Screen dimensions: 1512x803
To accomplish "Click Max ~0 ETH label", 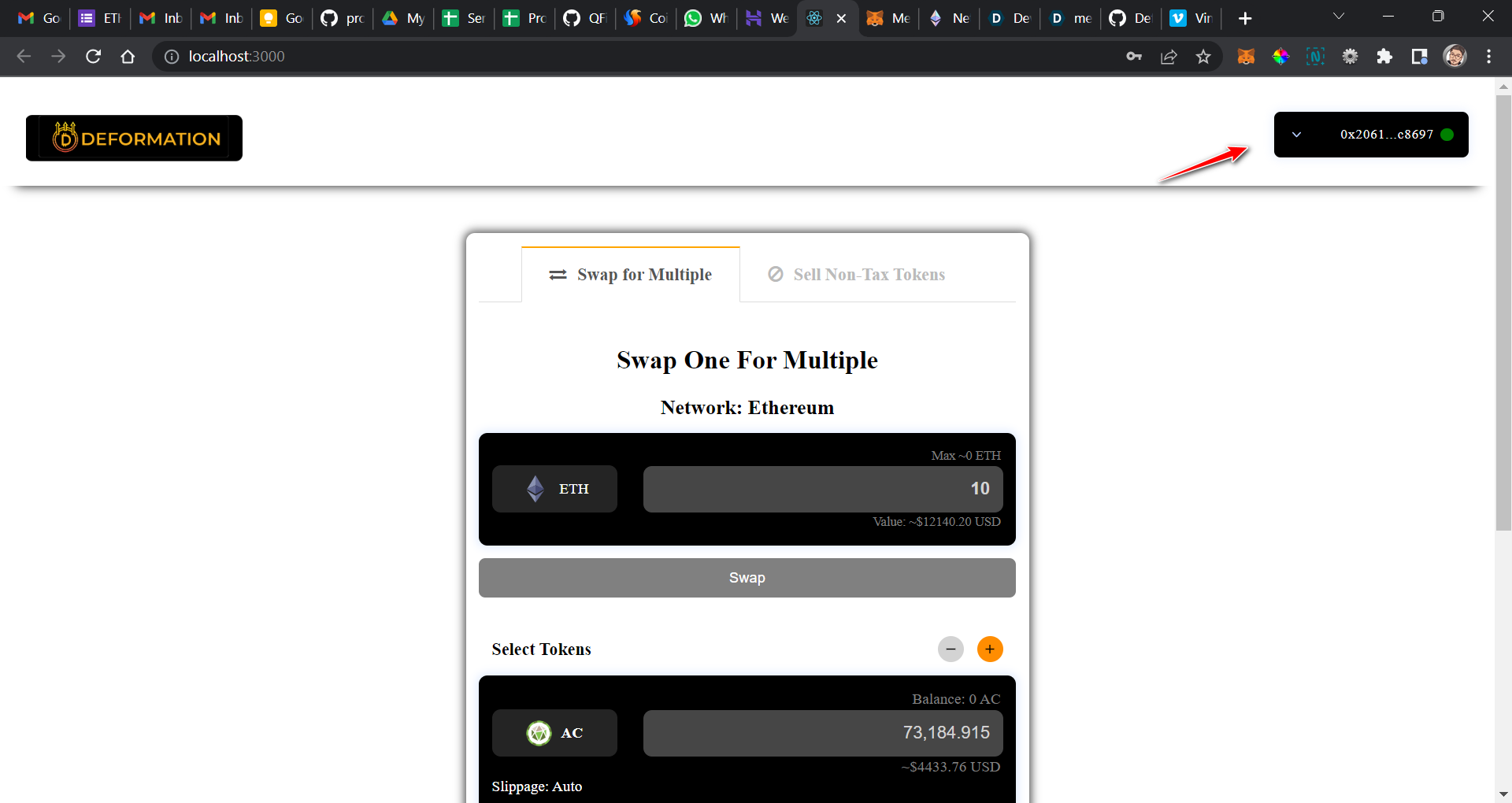I will click(965, 455).
